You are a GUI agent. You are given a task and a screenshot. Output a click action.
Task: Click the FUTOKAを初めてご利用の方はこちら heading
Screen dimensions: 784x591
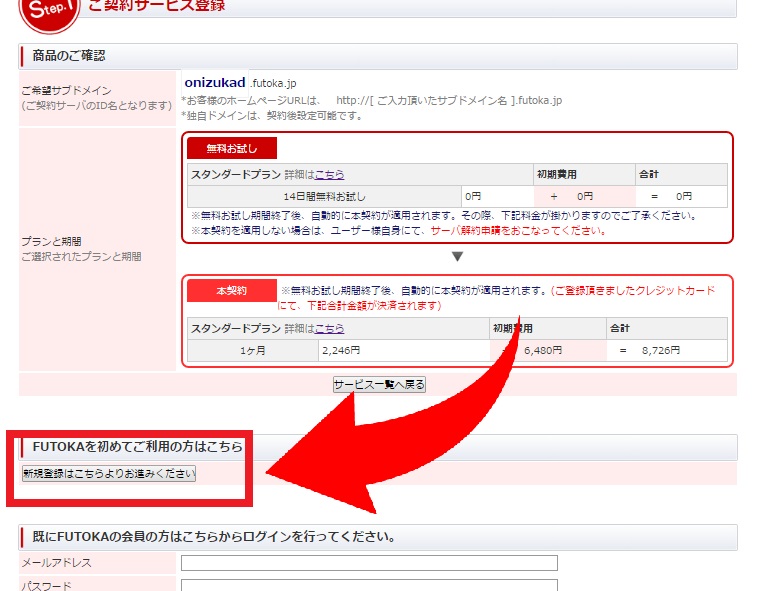click(x=138, y=447)
